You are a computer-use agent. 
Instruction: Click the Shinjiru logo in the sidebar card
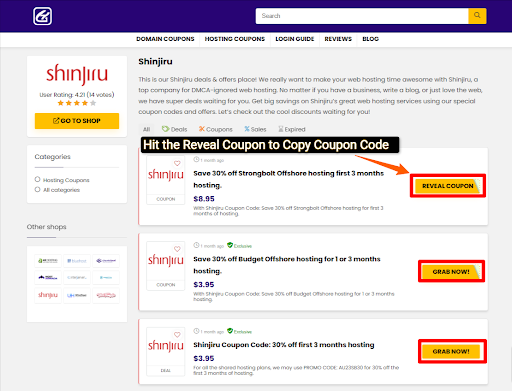coord(77,74)
